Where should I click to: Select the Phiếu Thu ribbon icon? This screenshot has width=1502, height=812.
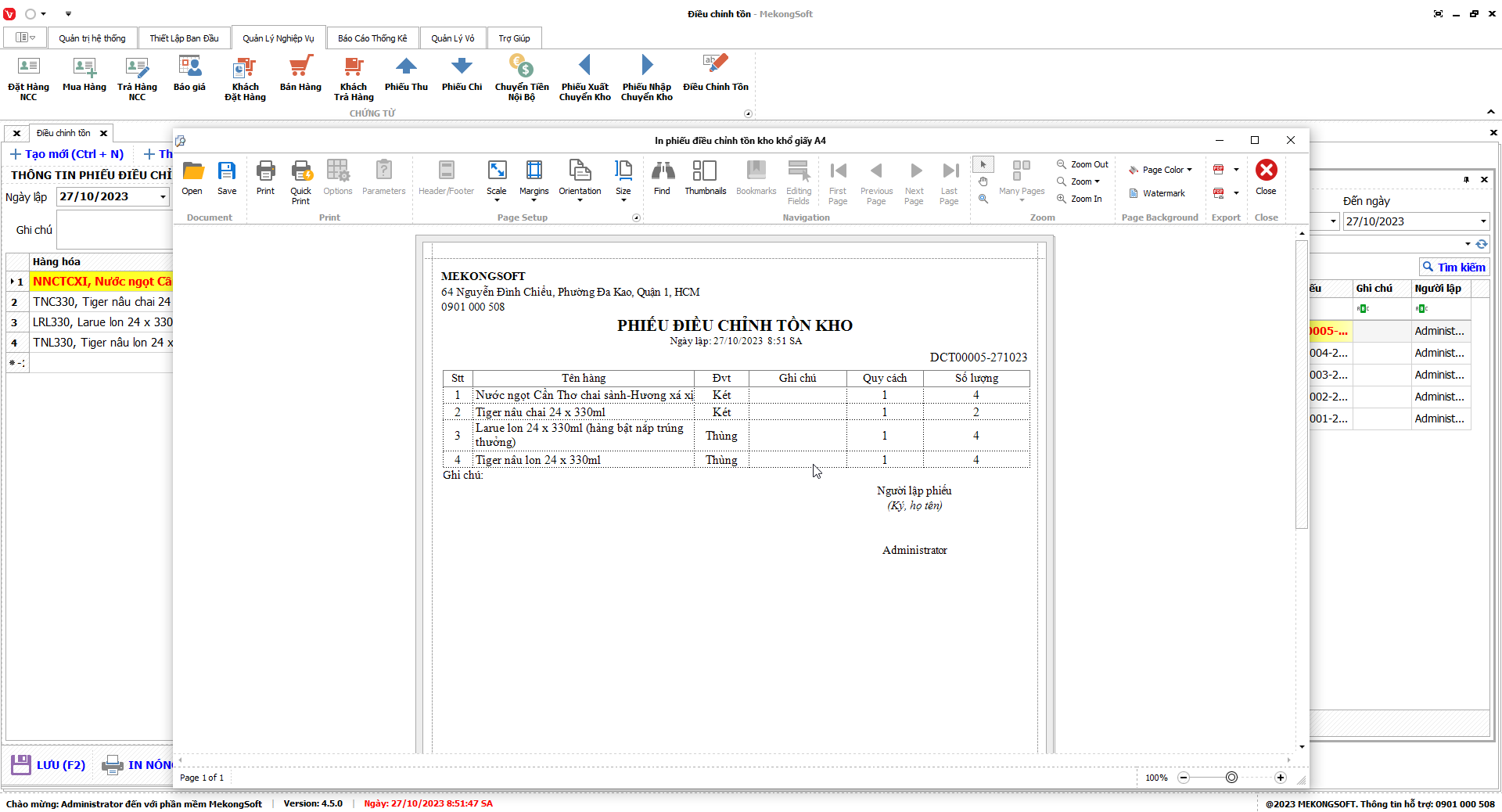(406, 74)
